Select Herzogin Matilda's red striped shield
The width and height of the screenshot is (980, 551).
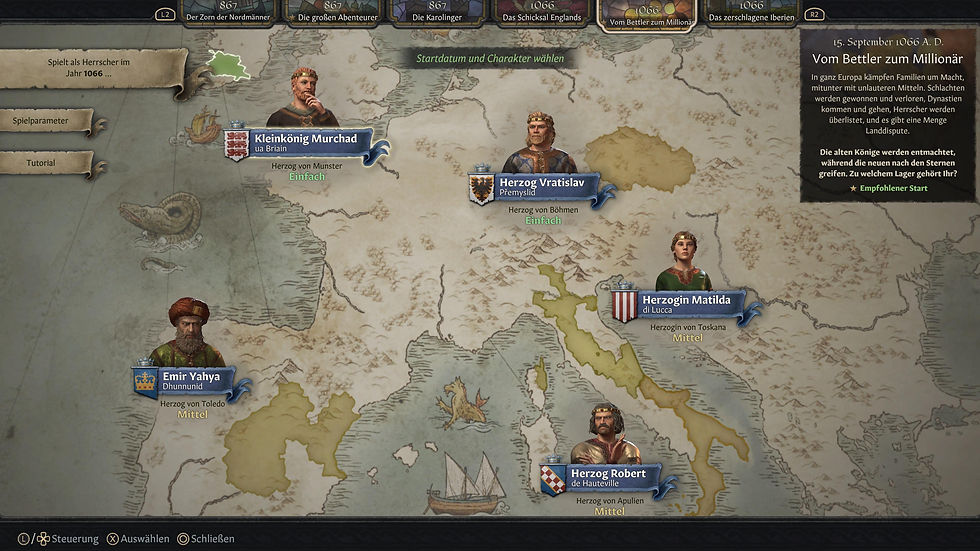click(624, 304)
